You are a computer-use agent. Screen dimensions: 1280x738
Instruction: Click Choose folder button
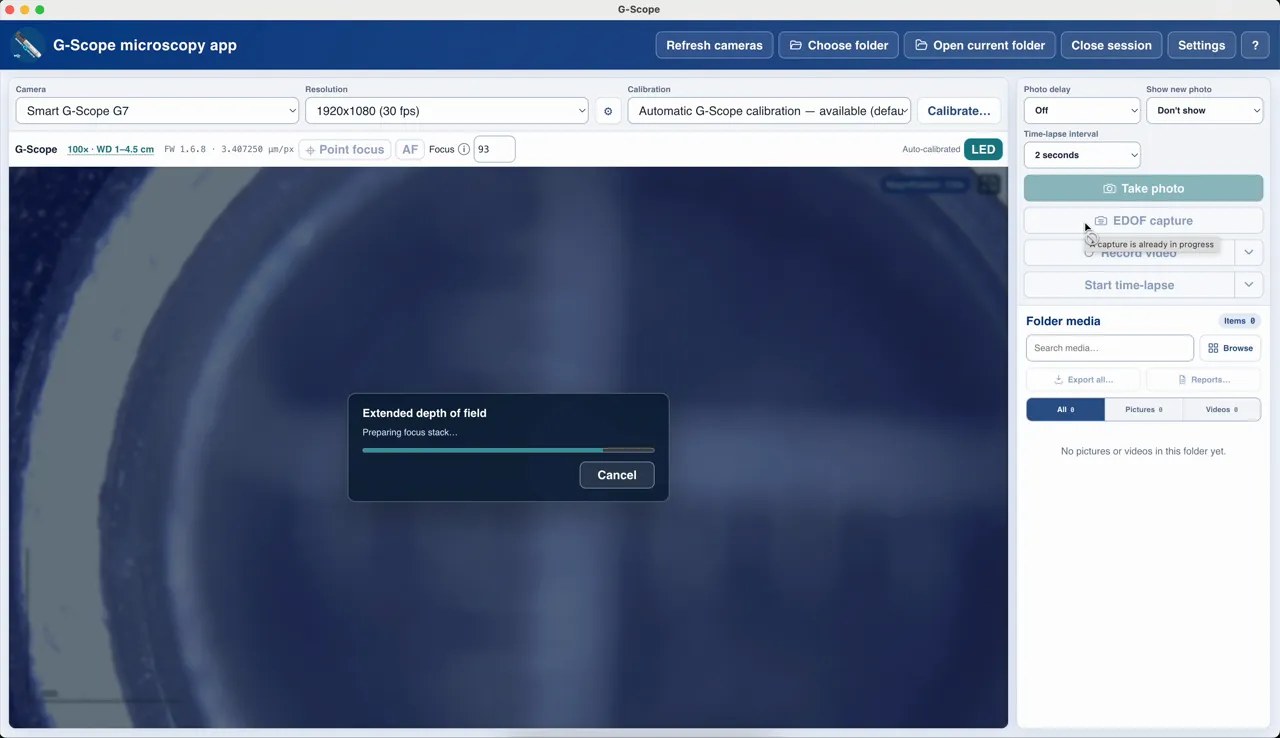pos(839,45)
